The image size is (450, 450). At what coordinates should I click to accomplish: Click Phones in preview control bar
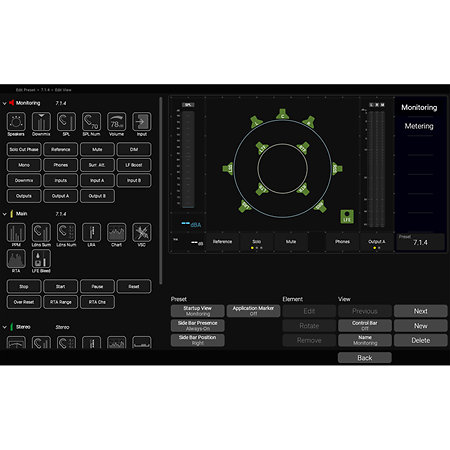coord(342,242)
